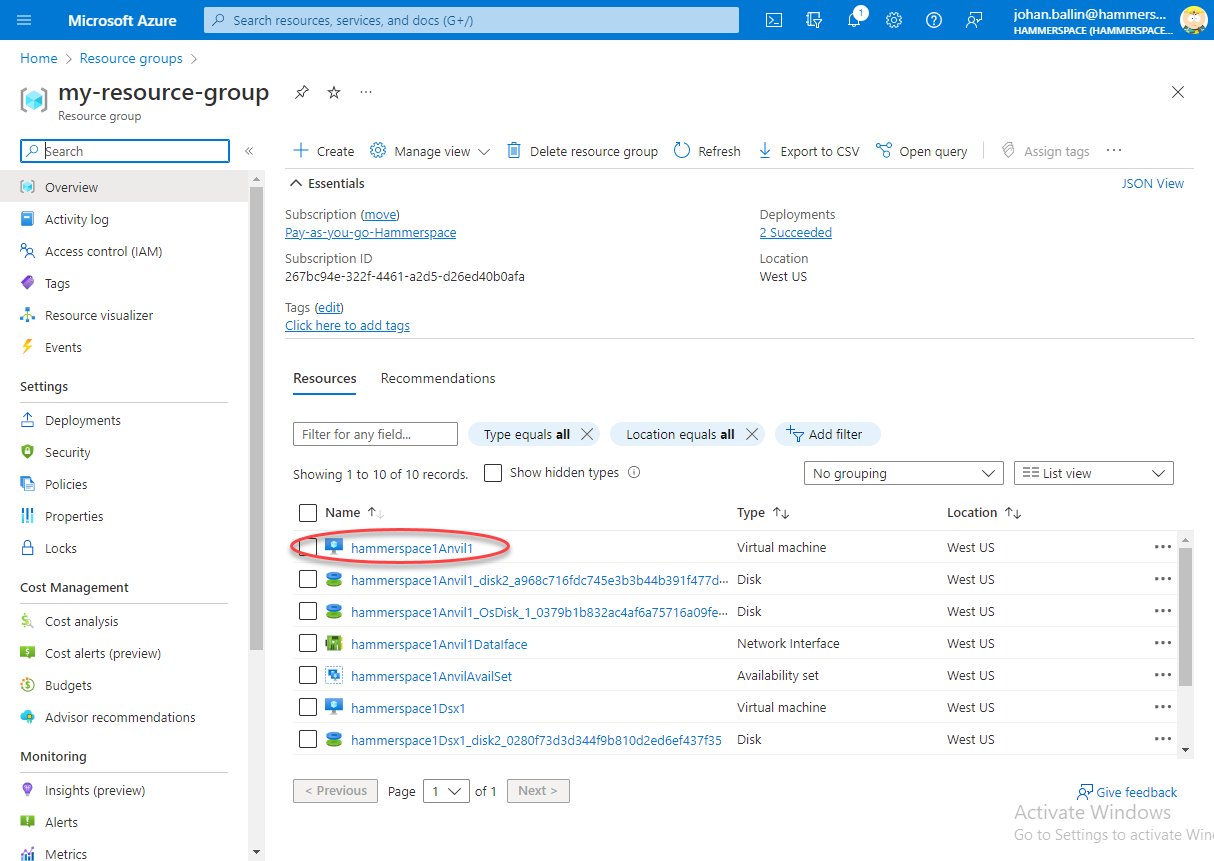Click the subscription move link
This screenshot has width=1214, height=861.
click(x=379, y=214)
